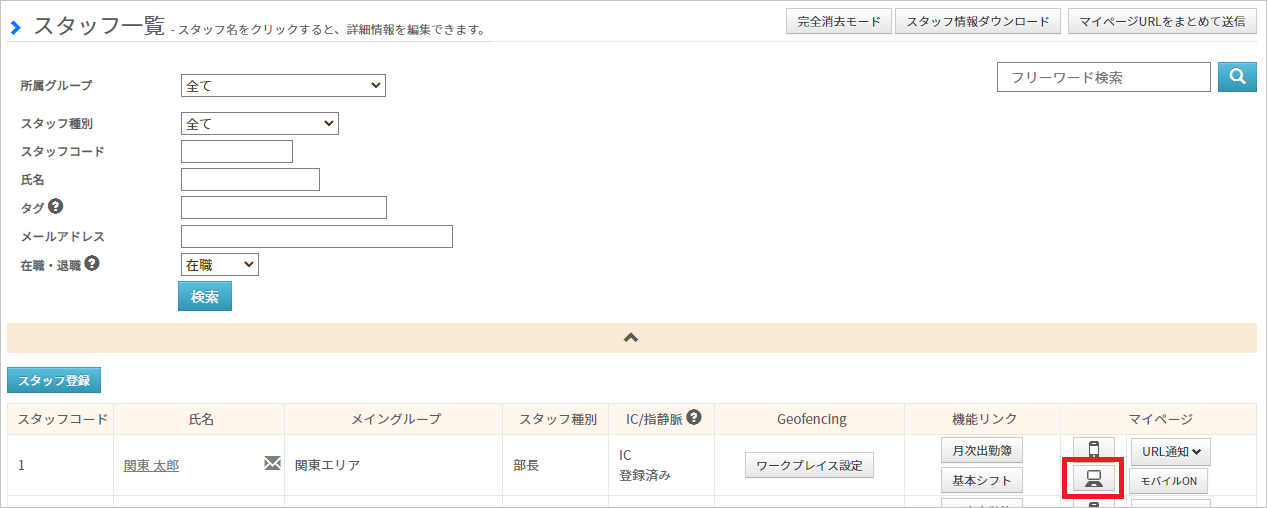1267x508 pixels.
Task: Click the help icon next to 在職・退職
Action: (x=92, y=264)
